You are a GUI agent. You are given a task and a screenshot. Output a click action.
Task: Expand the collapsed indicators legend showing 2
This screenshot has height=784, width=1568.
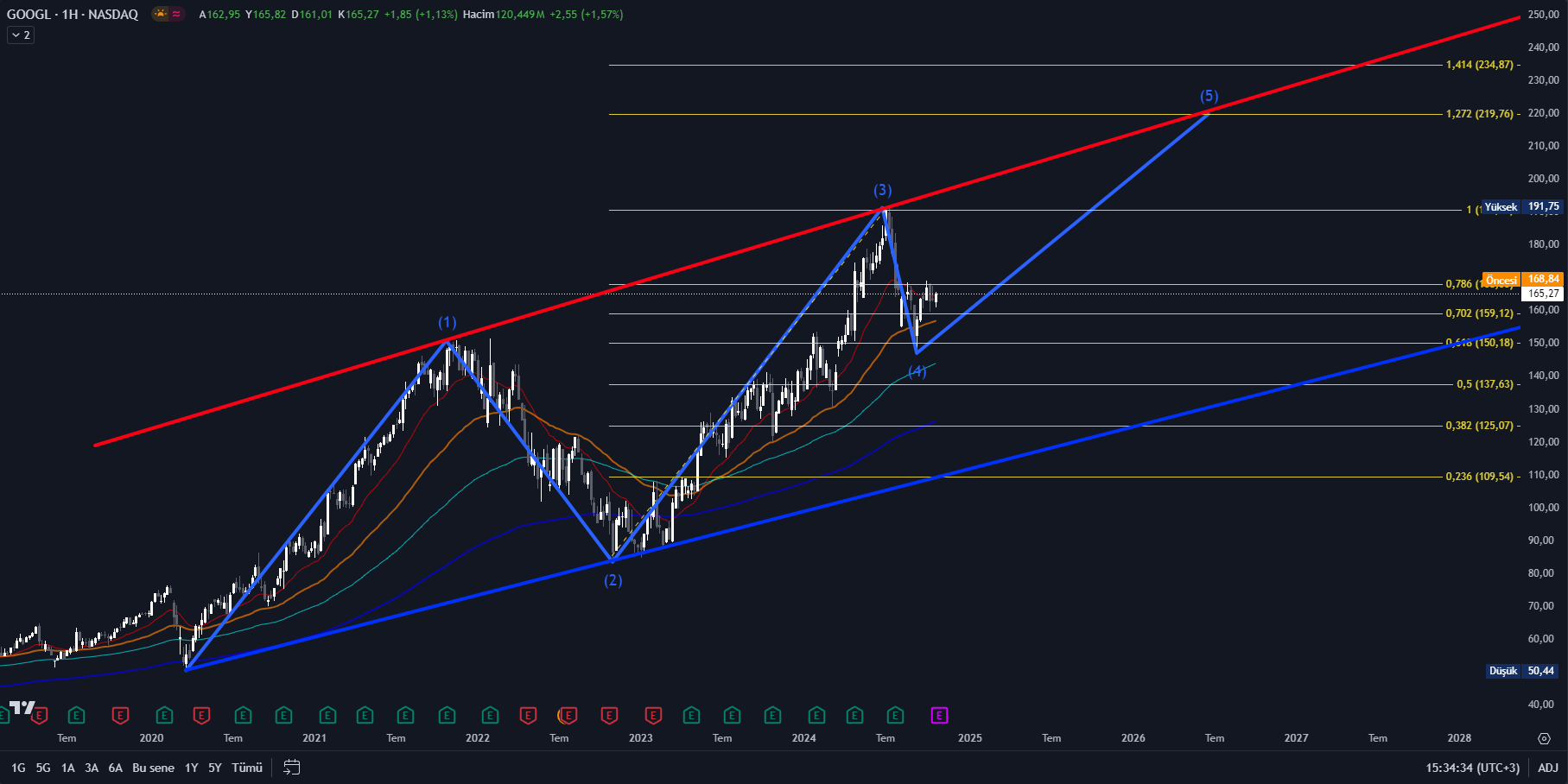[x=21, y=35]
